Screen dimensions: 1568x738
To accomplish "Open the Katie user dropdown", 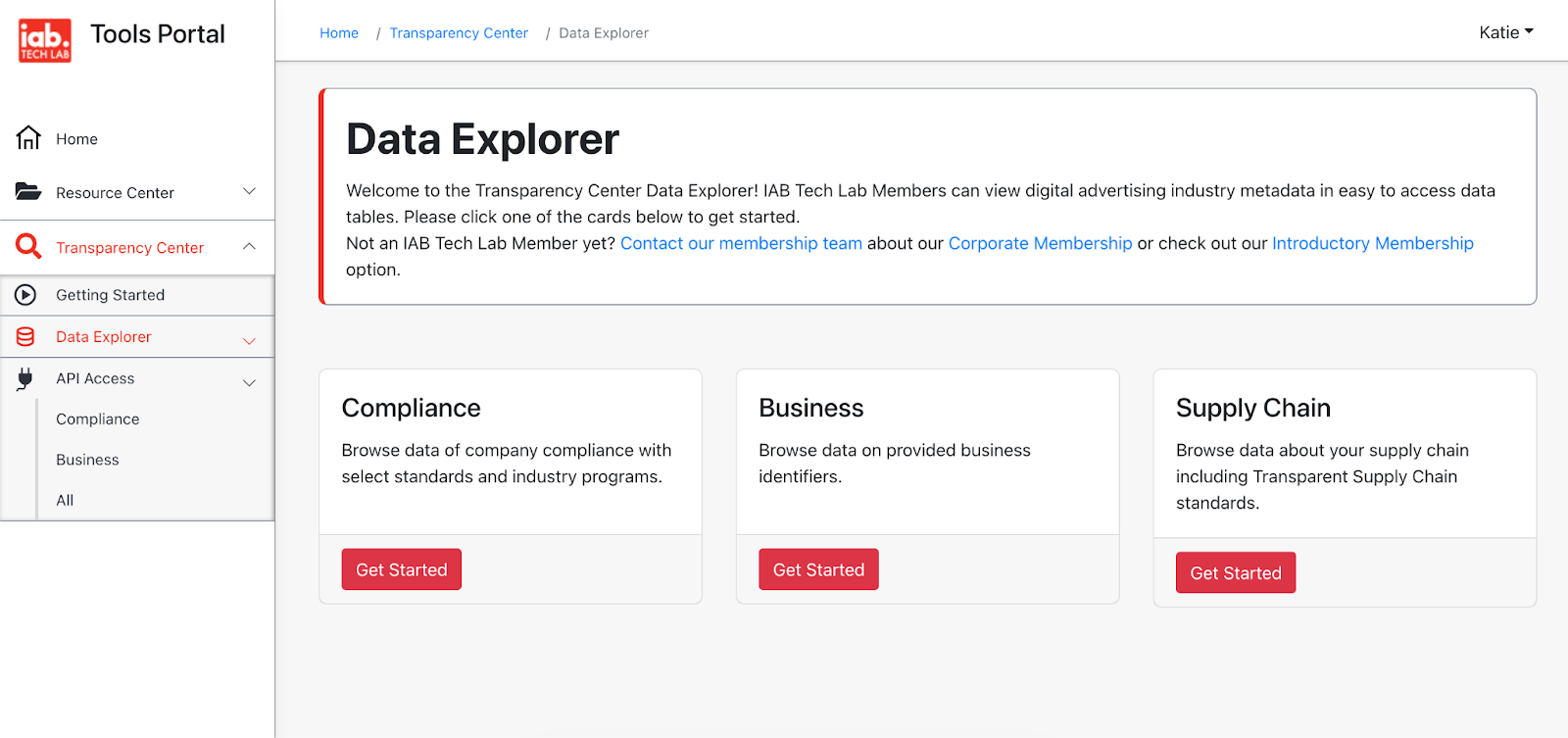I will tap(1506, 32).
